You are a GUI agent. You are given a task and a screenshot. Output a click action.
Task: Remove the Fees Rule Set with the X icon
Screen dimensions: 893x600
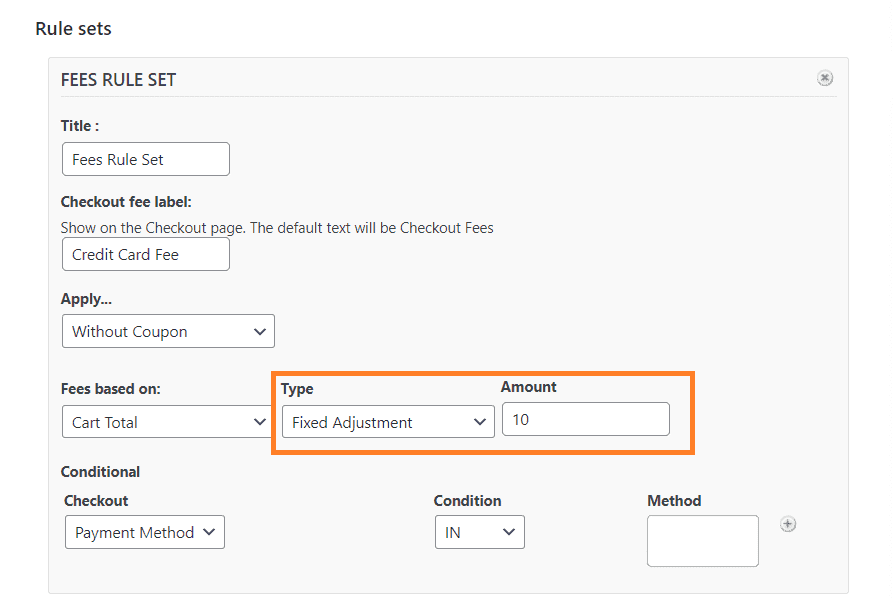pos(825,78)
